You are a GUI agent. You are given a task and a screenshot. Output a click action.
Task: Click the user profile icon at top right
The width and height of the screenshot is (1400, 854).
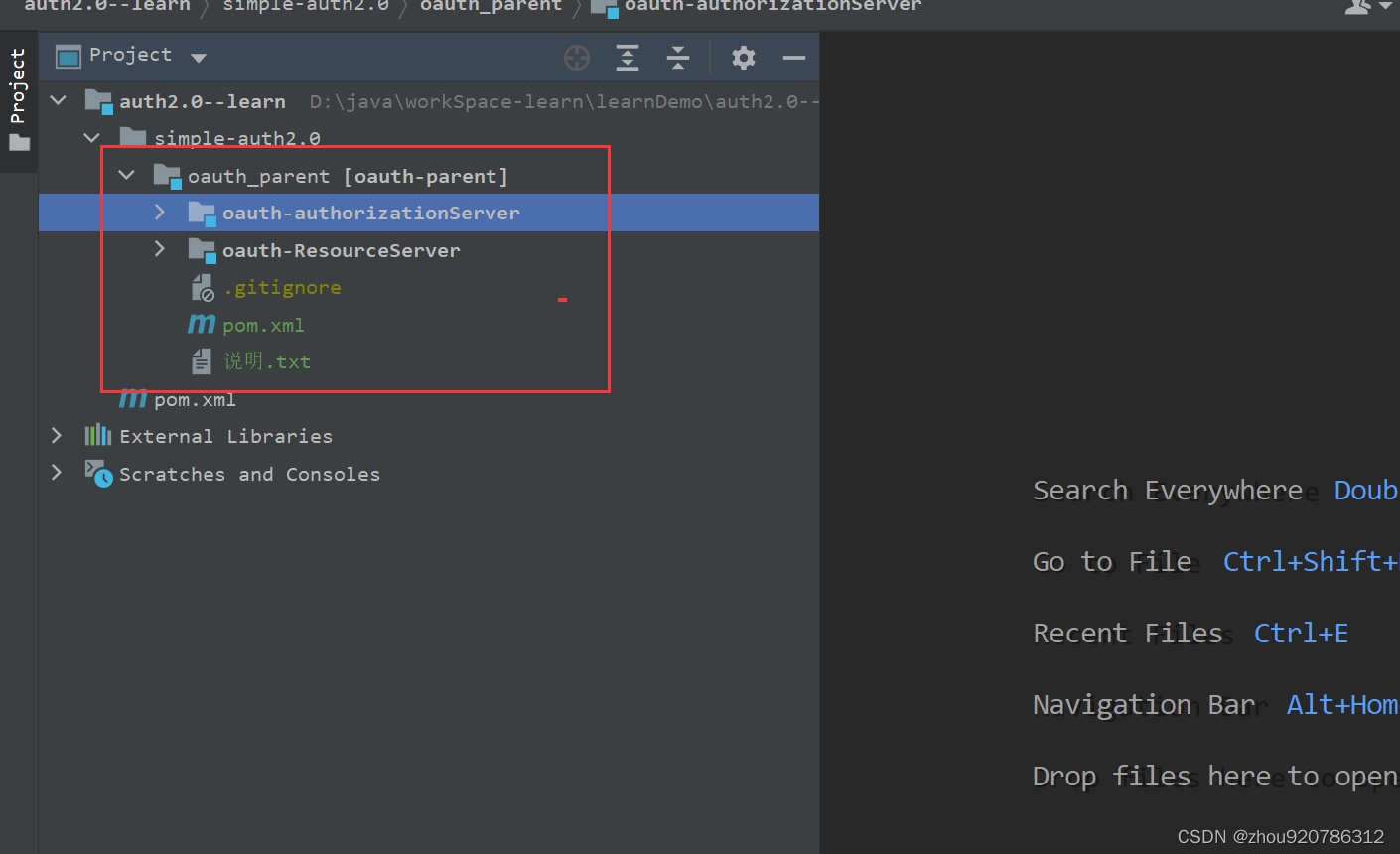click(x=1356, y=8)
